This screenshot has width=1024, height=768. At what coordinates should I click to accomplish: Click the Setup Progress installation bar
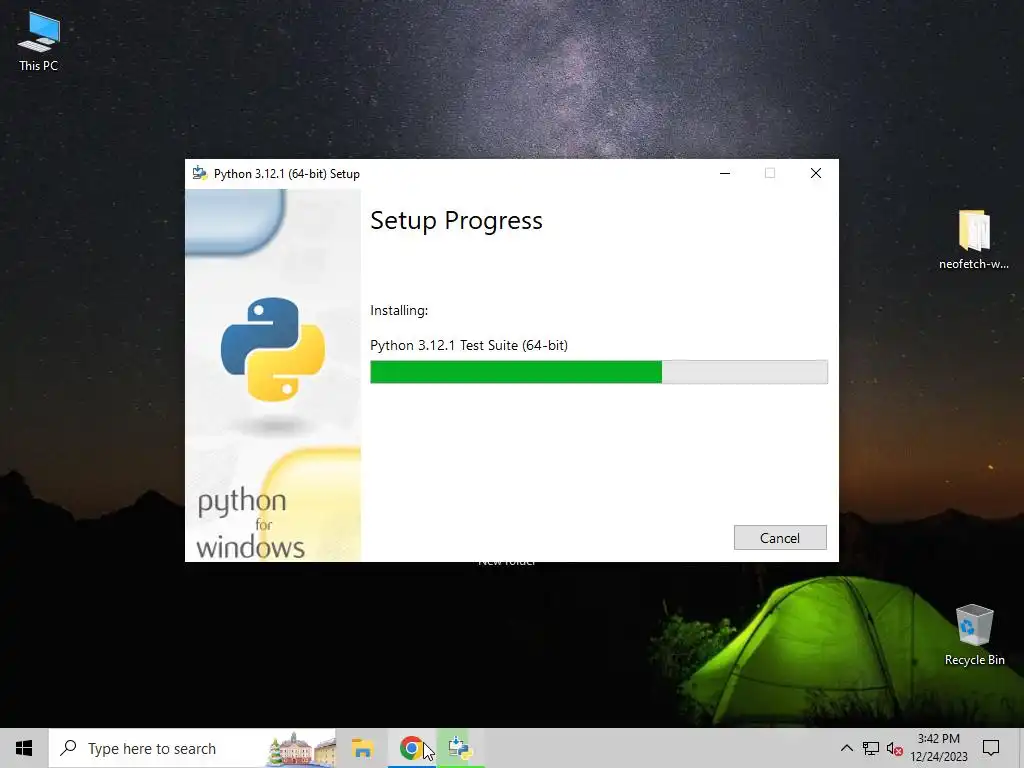click(x=599, y=372)
